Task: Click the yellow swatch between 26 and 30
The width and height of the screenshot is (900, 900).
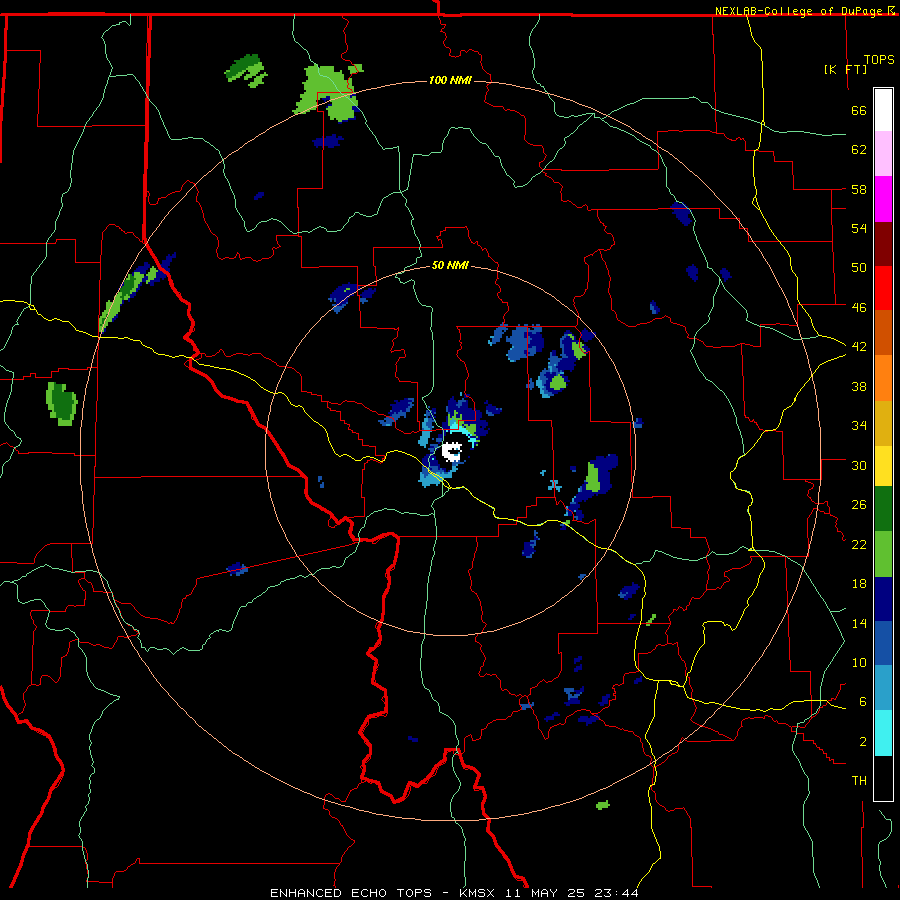Action: [883, 465]
